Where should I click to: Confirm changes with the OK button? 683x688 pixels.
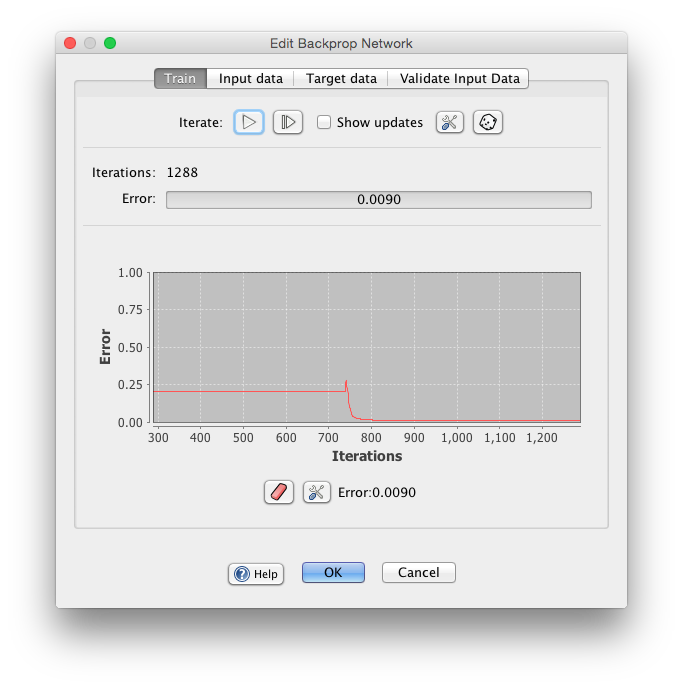click(333, 572)
